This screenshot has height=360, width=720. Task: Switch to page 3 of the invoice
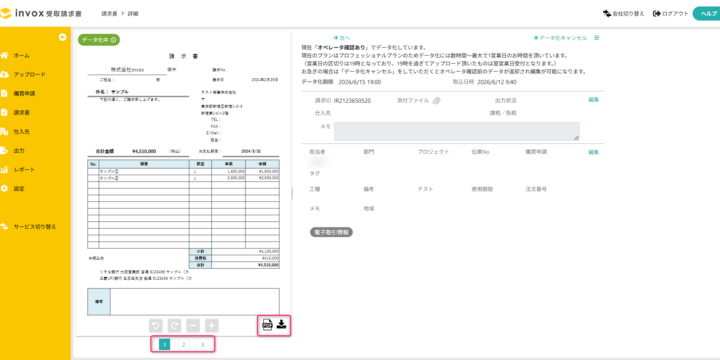point(202,344)
